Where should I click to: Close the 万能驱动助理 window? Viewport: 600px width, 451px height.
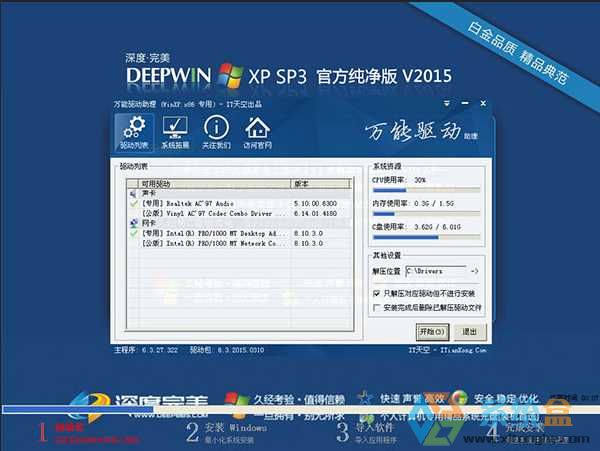point(483,103)
